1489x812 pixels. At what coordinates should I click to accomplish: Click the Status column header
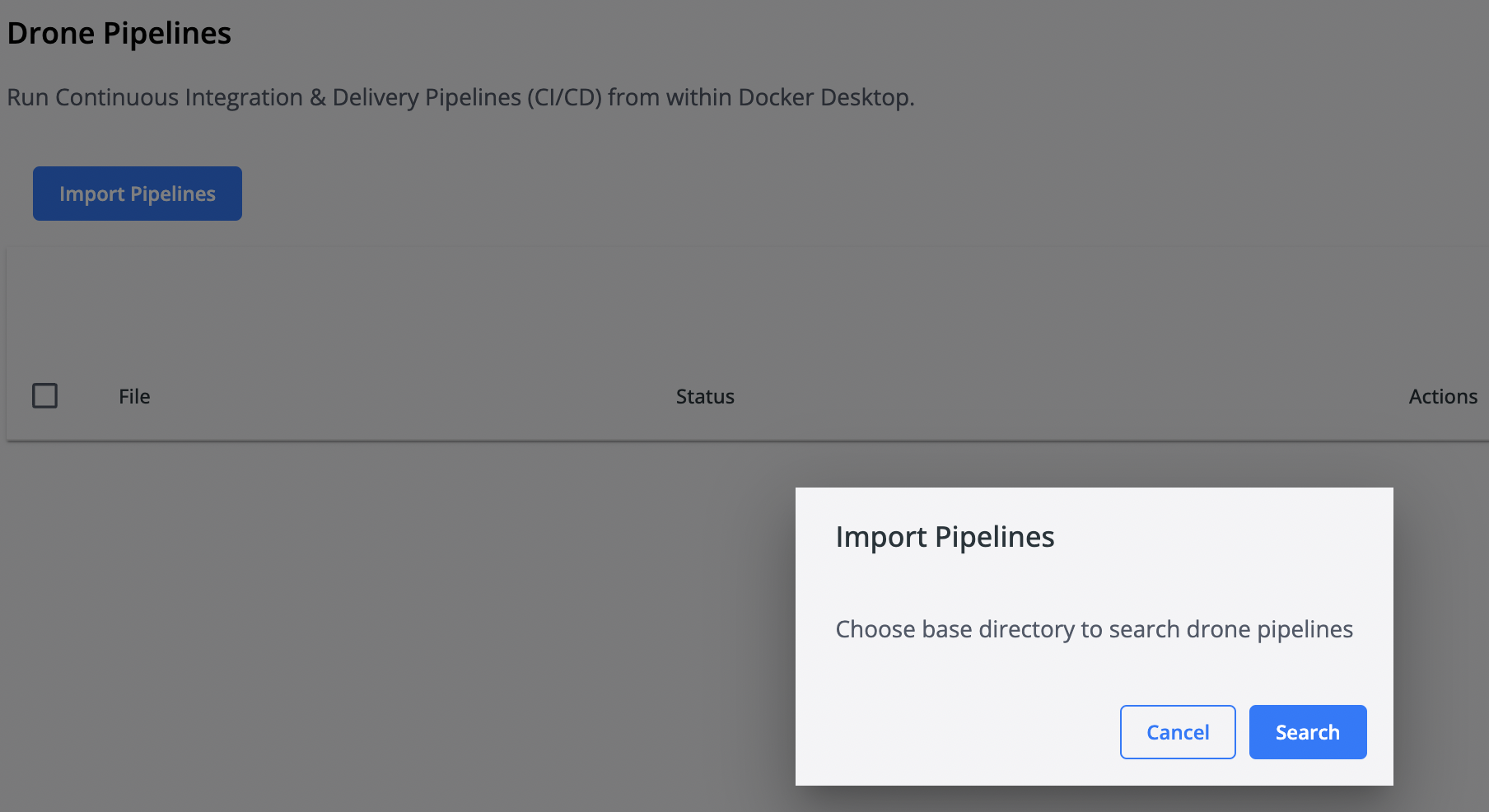click(705, 397)
